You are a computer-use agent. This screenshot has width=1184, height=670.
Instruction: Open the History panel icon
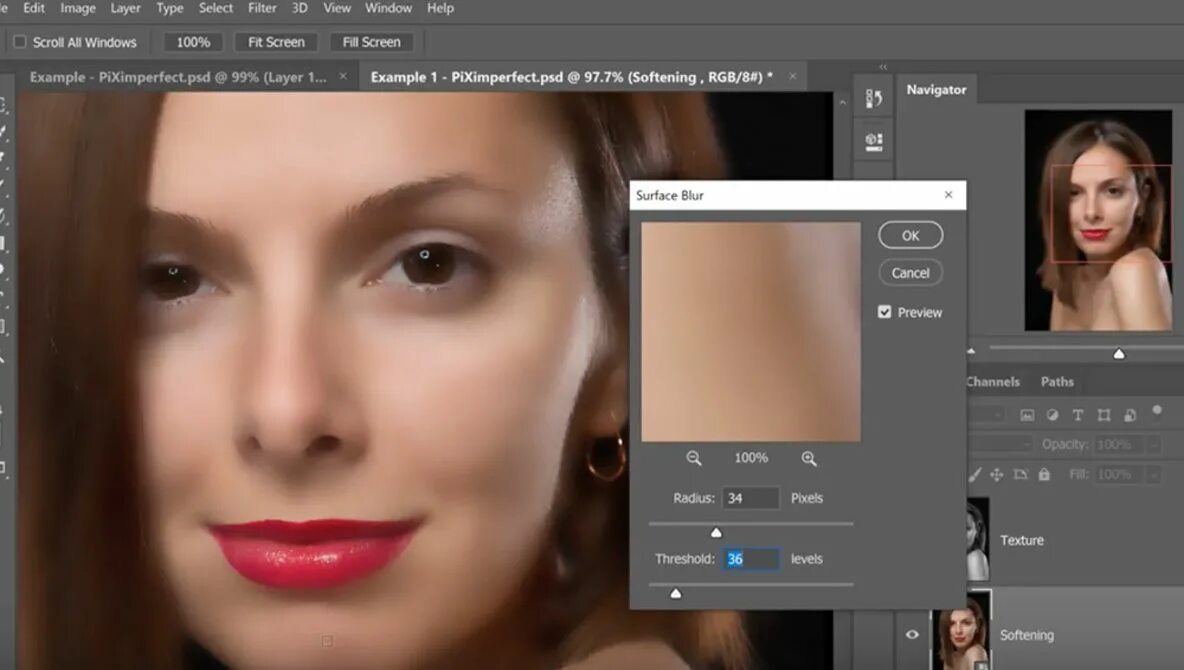tap(874, 99)
